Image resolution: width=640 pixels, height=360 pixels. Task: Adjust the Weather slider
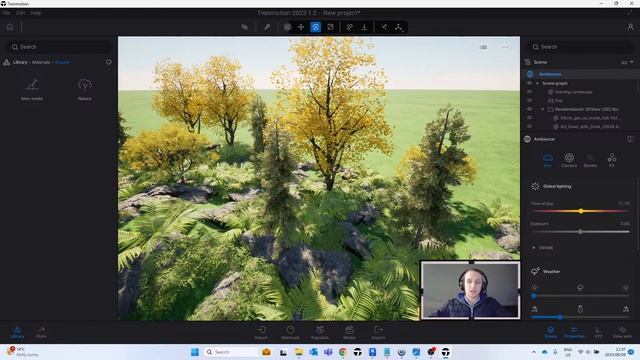tap(580, 296)
